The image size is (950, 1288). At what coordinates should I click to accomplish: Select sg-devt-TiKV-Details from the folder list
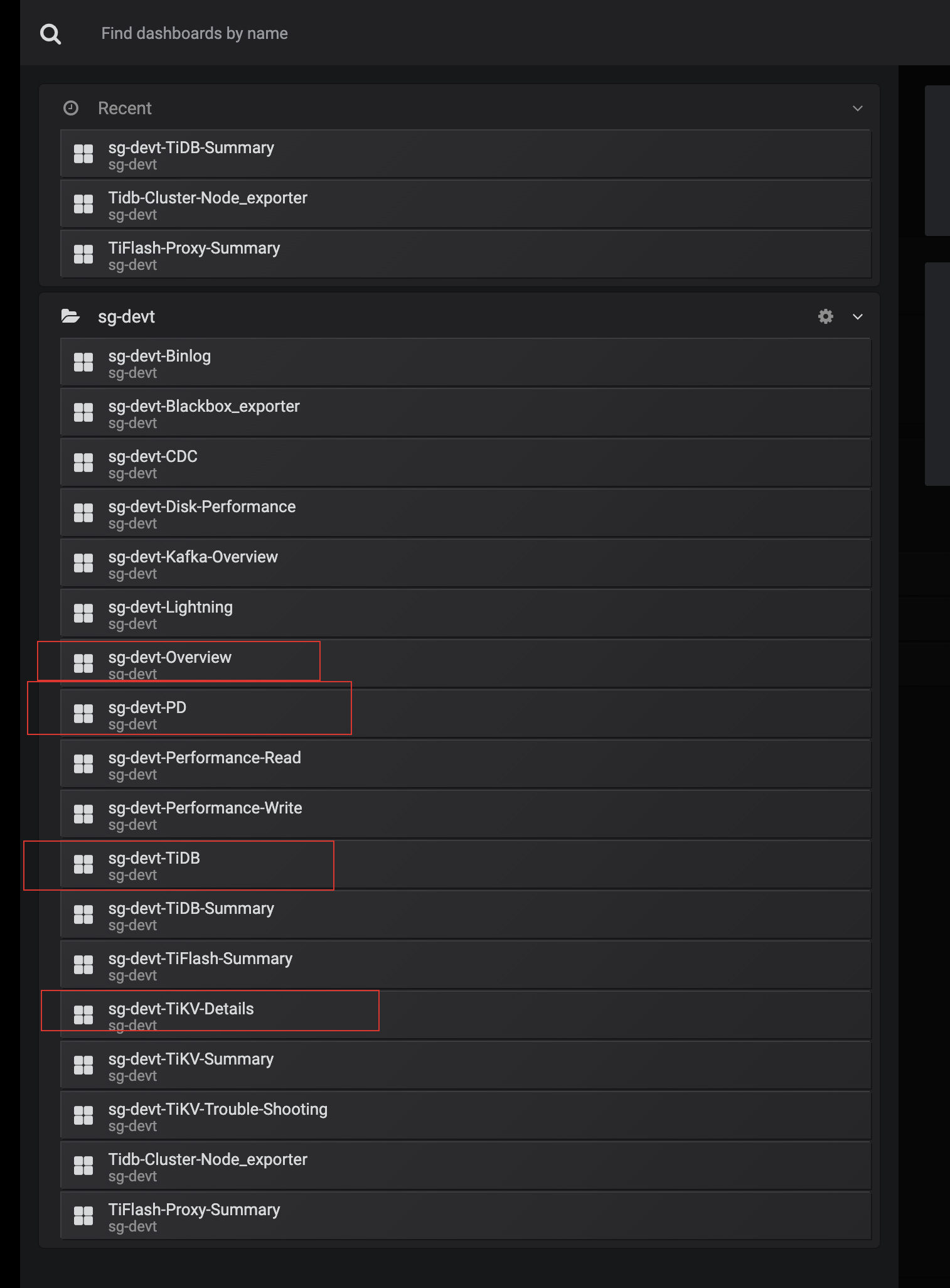(x=181, y=1009)
